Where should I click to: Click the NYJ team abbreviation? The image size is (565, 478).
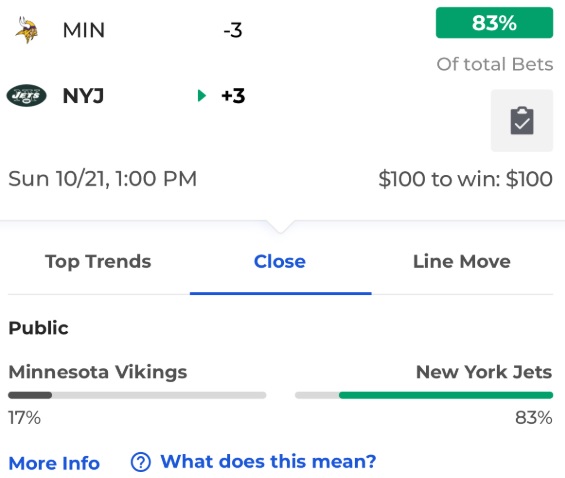coord(83,96)
